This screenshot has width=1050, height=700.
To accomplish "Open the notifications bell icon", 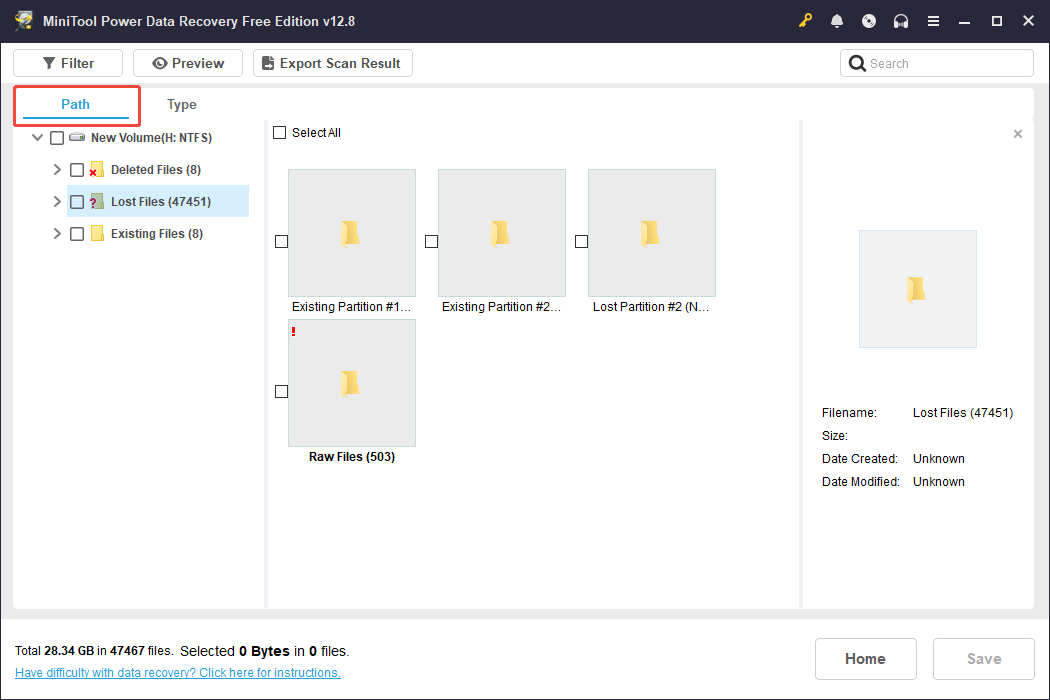I will (837, 20).
